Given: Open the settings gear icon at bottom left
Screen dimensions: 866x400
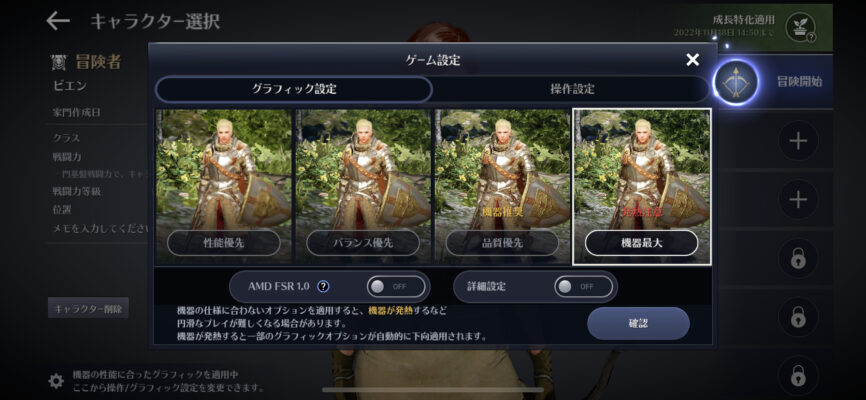Looking at the screenshot, I should click(56, 381).
